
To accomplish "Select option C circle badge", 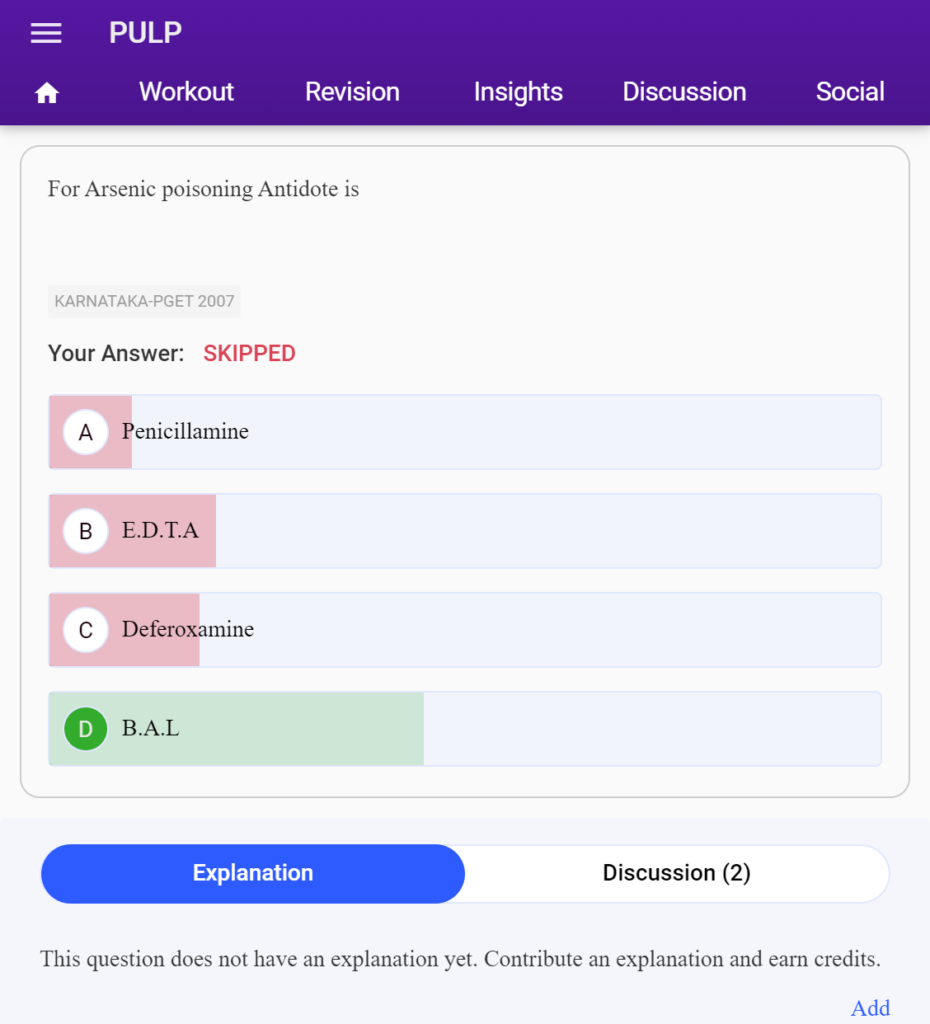I will [x=86, y=630].
